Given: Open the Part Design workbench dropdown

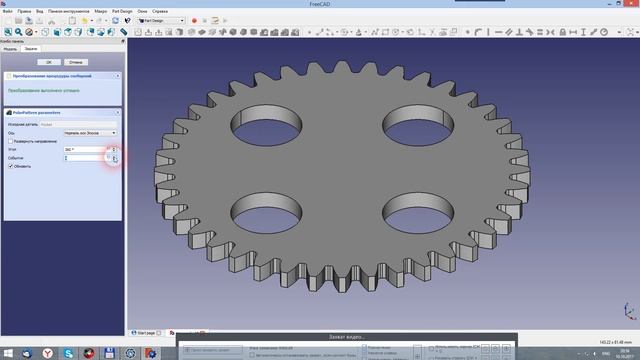Looking at the screenshot, I should 161,20.
